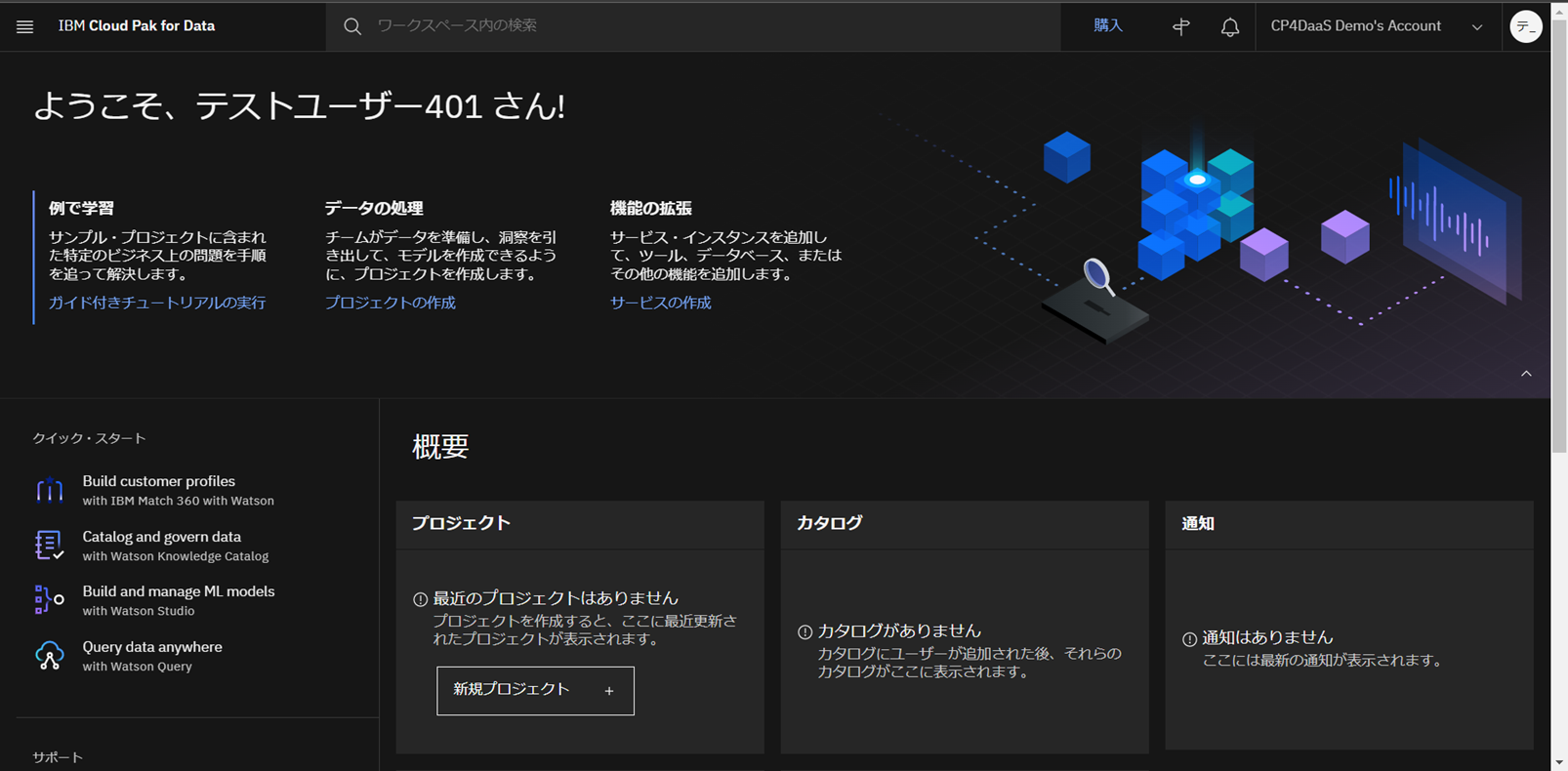Click the カタログ card header
This screenshot has width=1568, height=771.
(x=965, y=524)
